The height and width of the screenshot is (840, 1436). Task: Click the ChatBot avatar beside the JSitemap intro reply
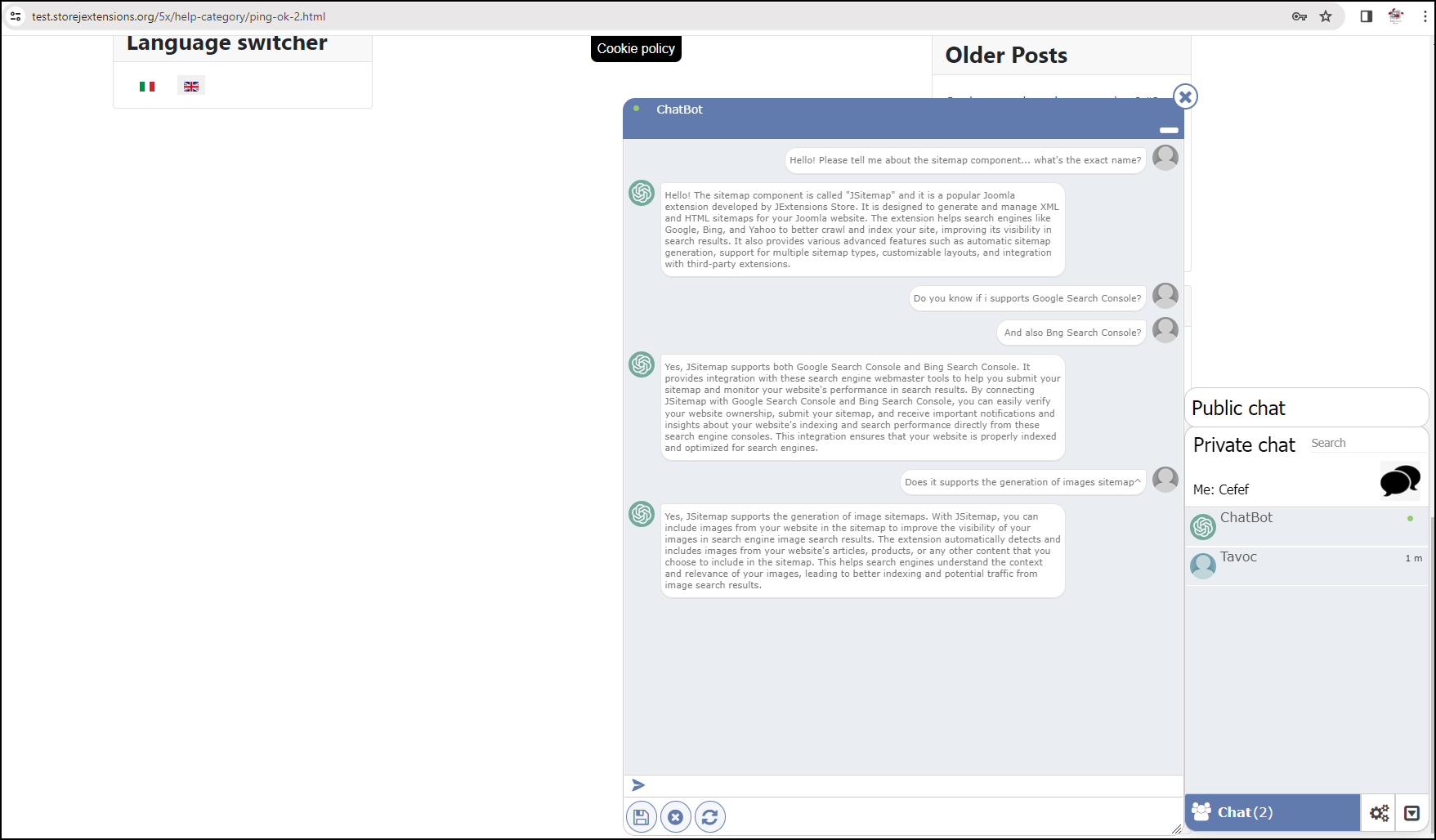[x=642, y=193]
